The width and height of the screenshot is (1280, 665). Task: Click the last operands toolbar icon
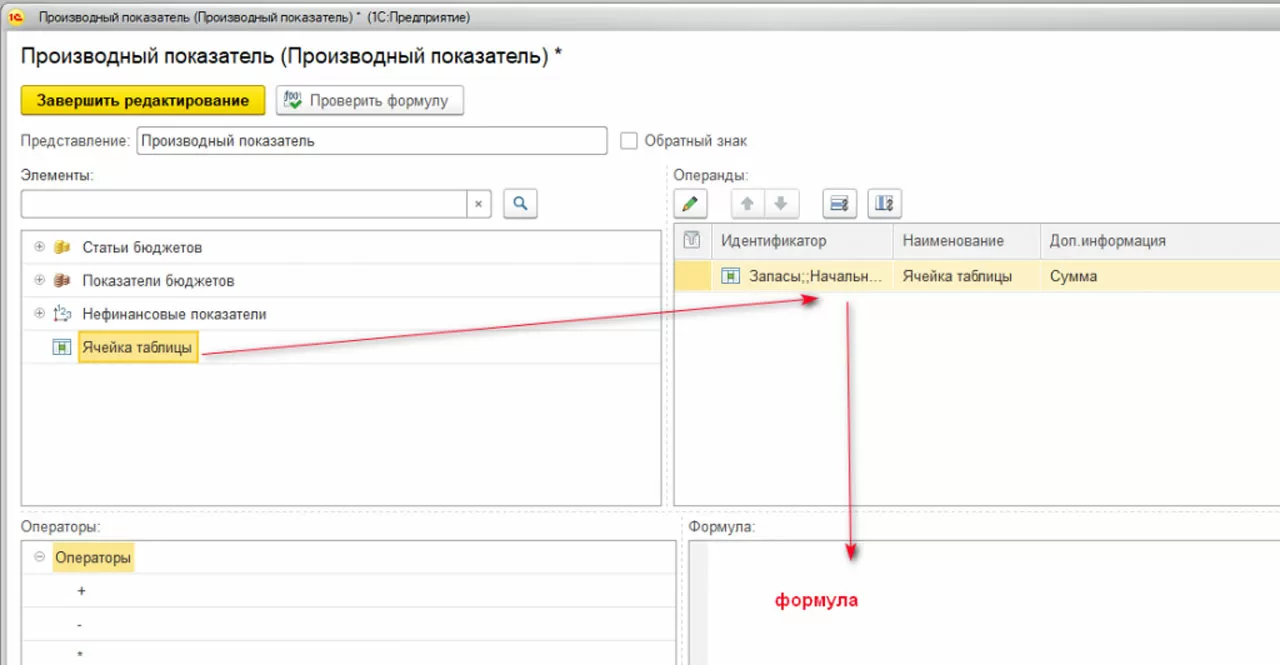884,204
